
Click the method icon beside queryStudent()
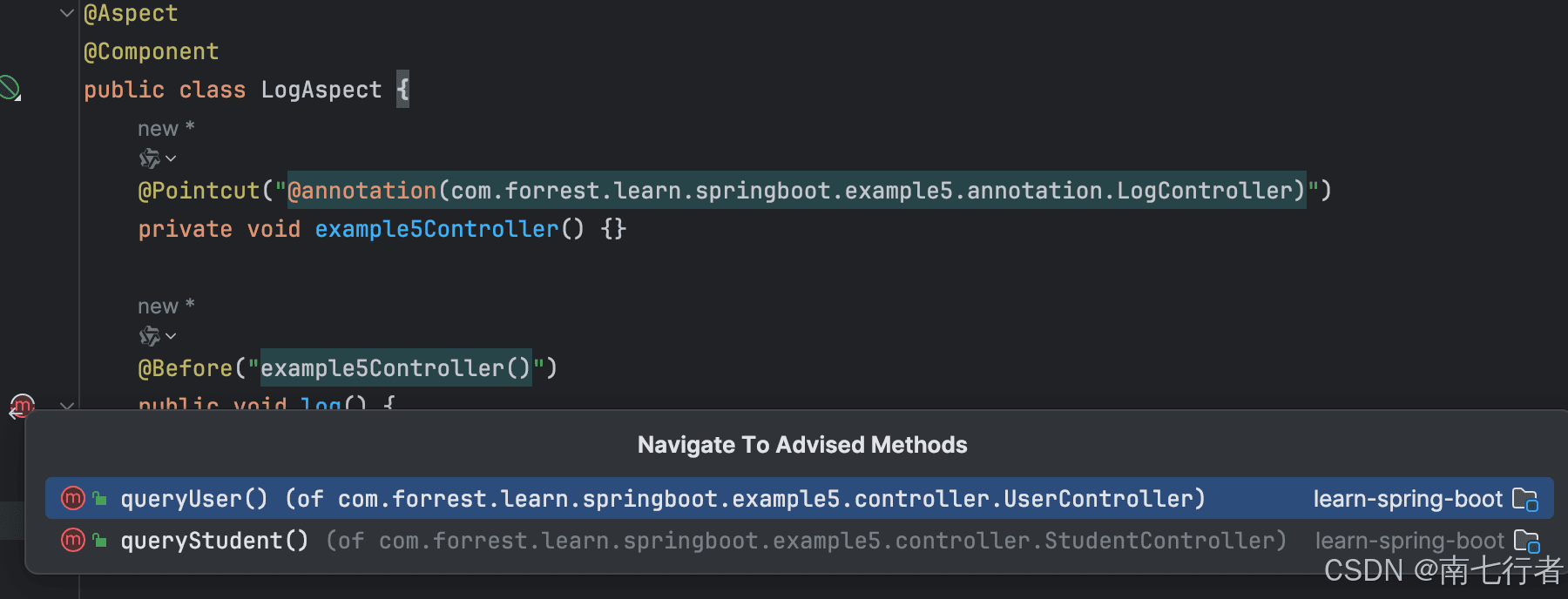73,541
